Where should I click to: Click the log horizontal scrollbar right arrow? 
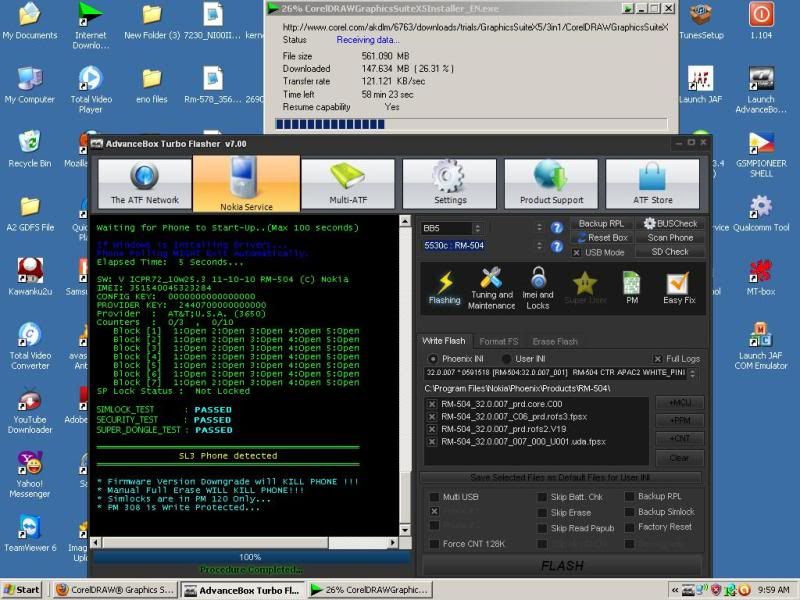point(392,542)
